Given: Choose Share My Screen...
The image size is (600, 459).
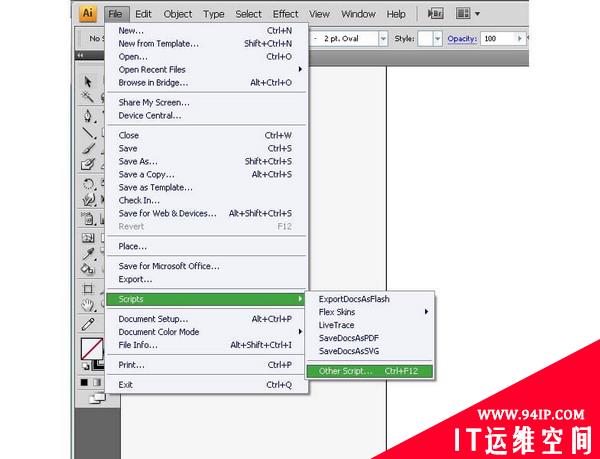Looking at the screenshot, I should point(206,102).
